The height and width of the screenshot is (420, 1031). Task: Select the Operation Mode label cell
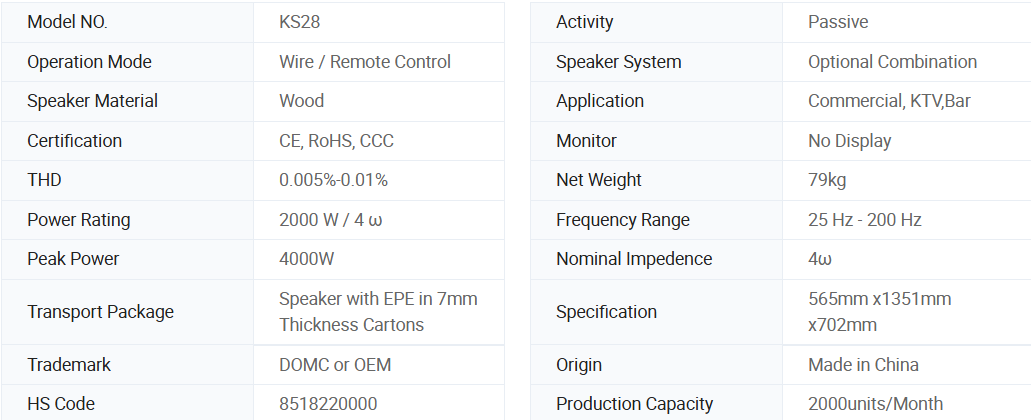click(x=89, y=62)
